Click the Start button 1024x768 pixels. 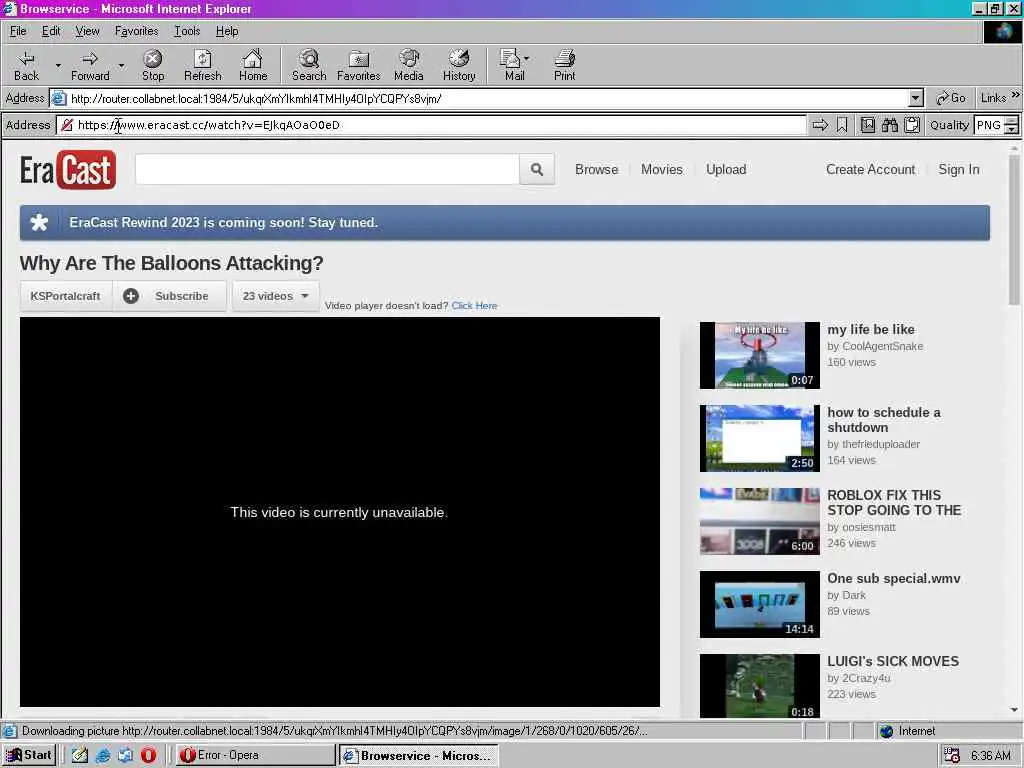tap(29, 755)
